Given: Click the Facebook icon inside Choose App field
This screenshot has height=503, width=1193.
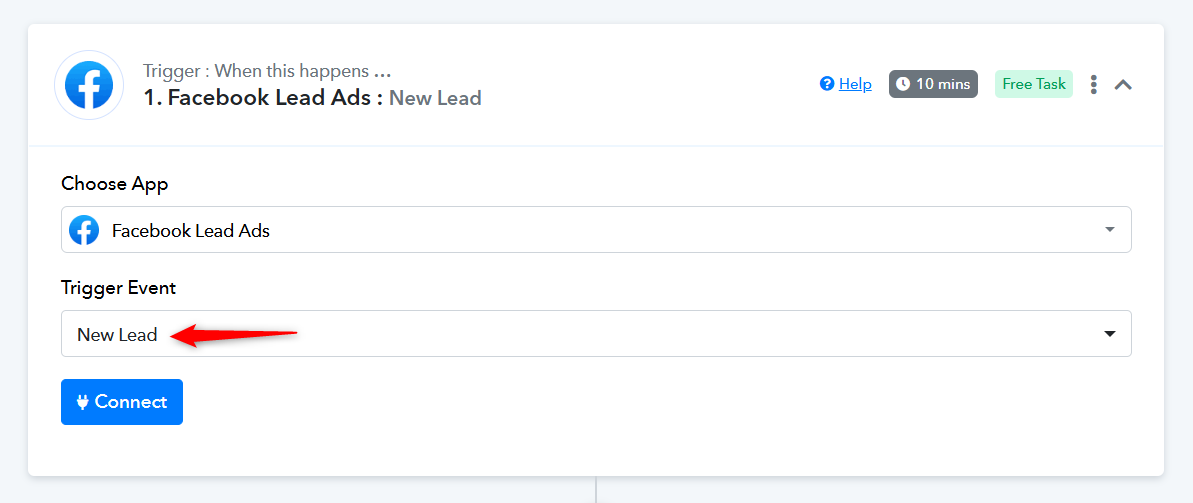Looking at the screenshot, I should coord(84,230).
